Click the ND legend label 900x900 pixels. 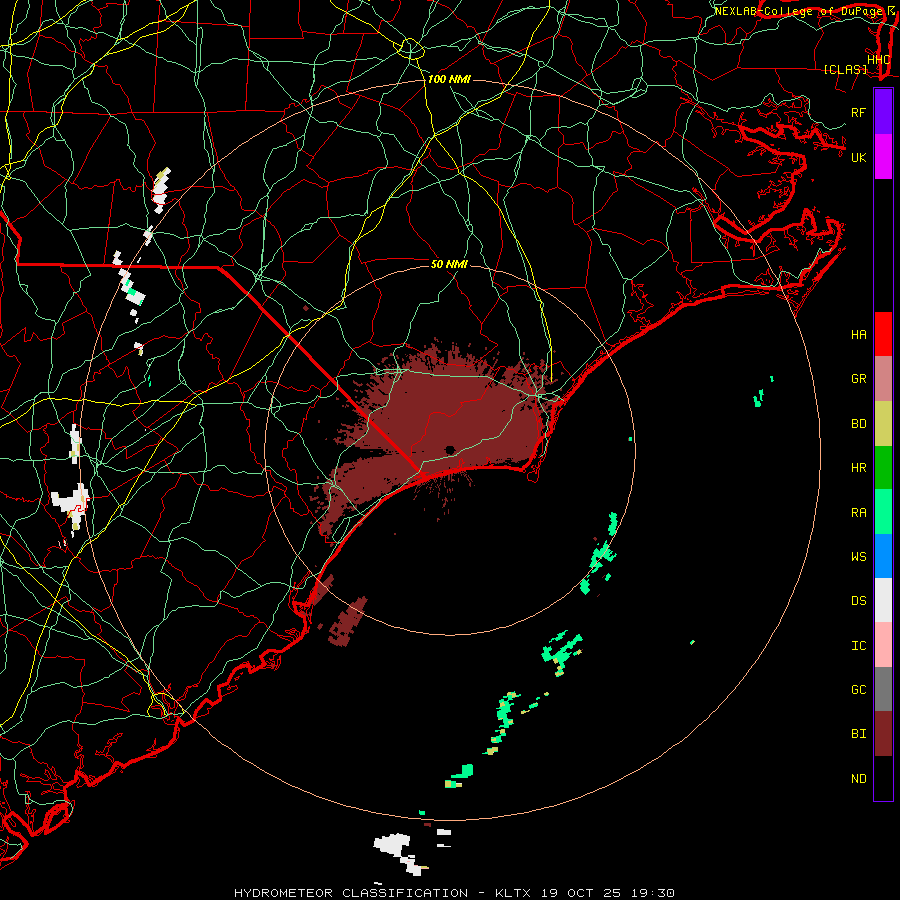[858, 779]
